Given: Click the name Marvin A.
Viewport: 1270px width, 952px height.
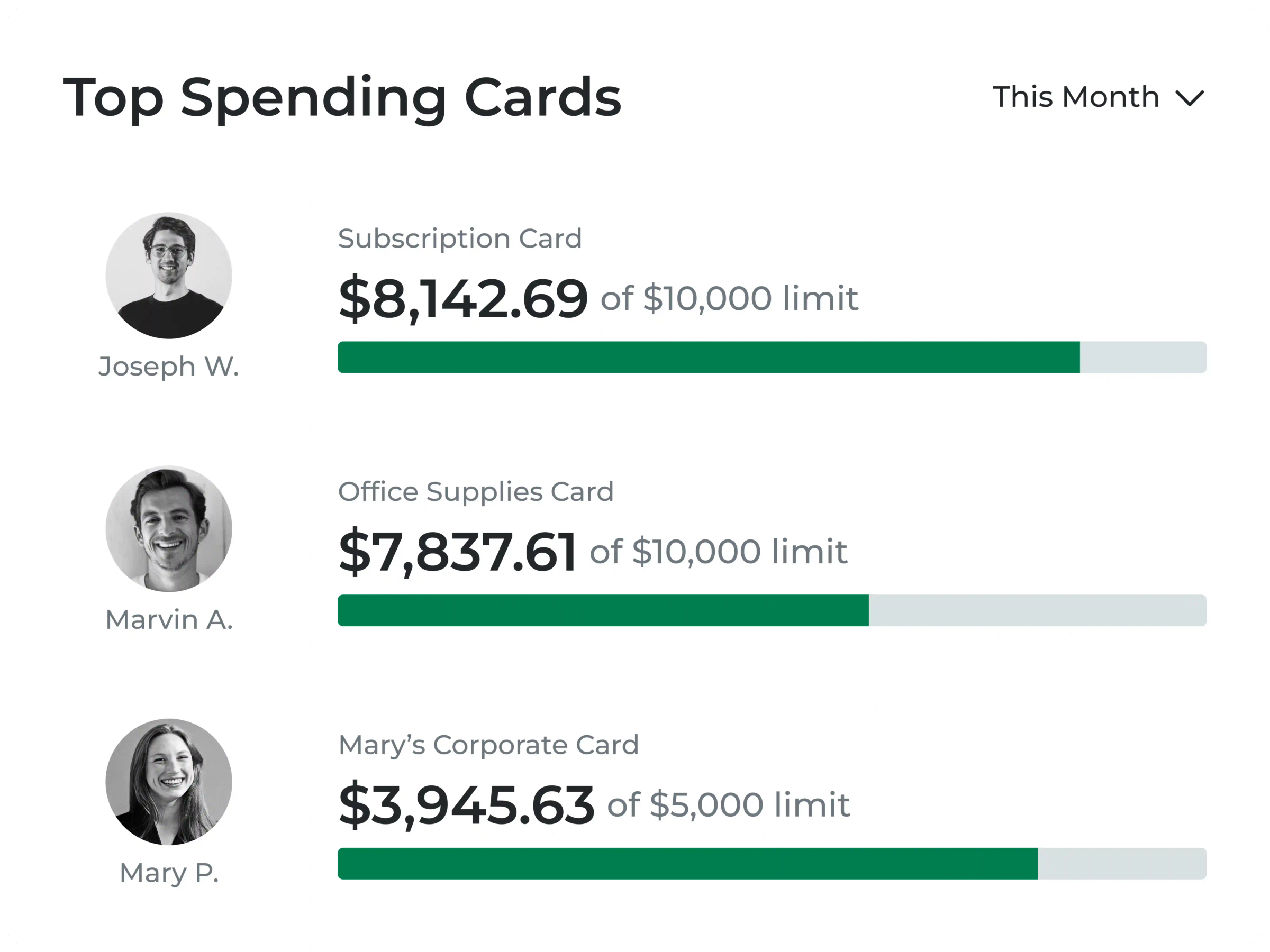Looking at the screenshot, I should (169, 619).
